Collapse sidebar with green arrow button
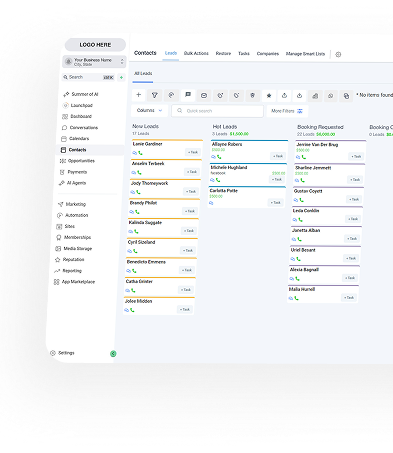 tap(113, 354)
